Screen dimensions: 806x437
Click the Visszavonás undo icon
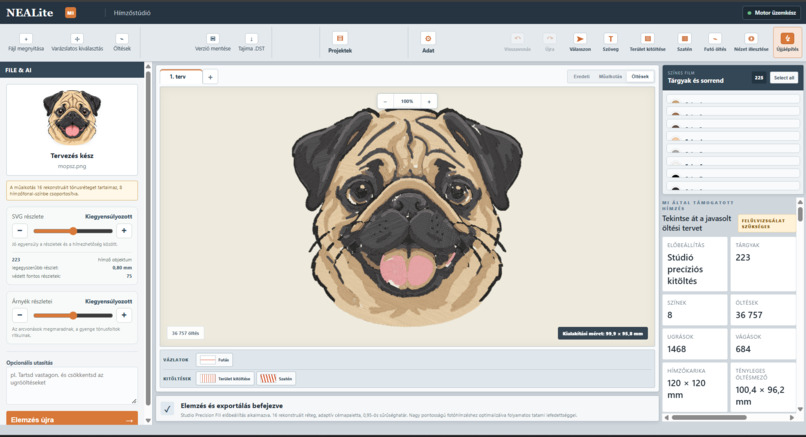518,39
